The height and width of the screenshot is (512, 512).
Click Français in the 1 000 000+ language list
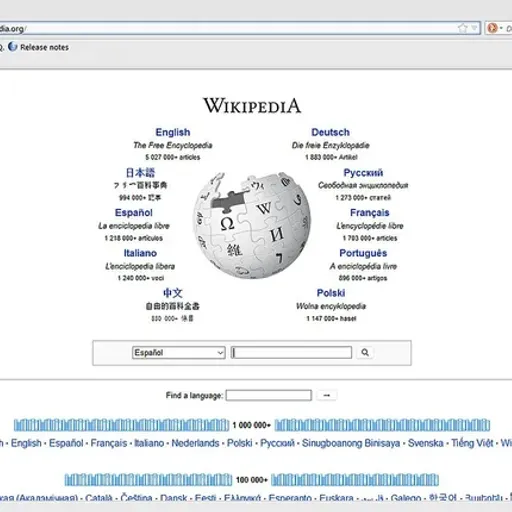click(109, 443)
